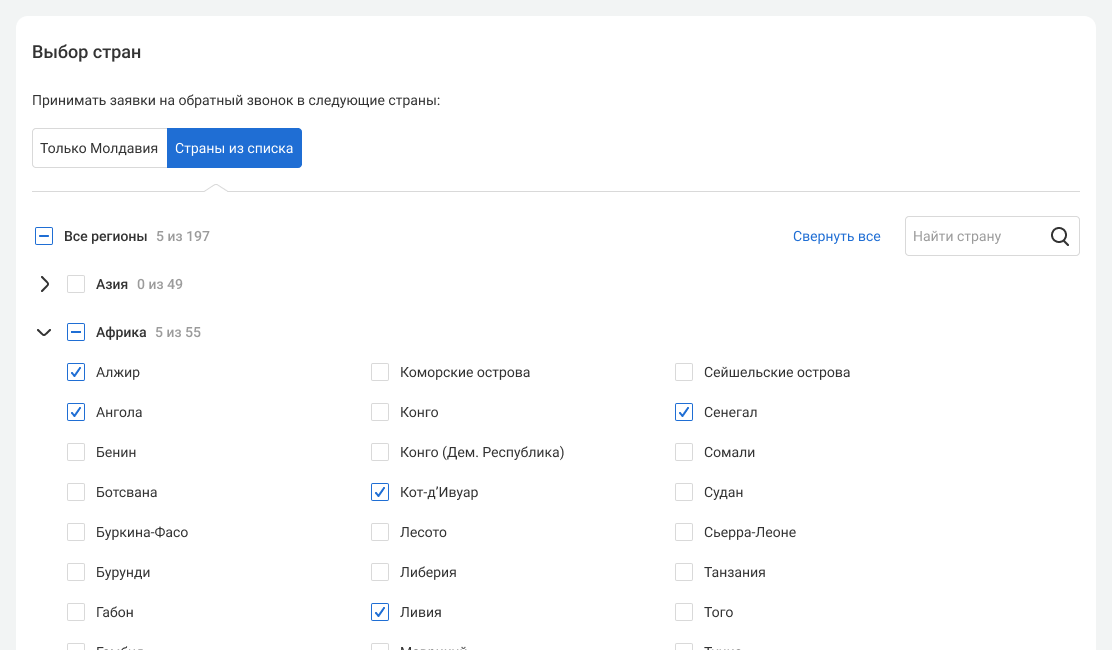Uncheck Алжир
Image resolution: width=1112 pixels, height=650 pixels.
tap(76, 372)
